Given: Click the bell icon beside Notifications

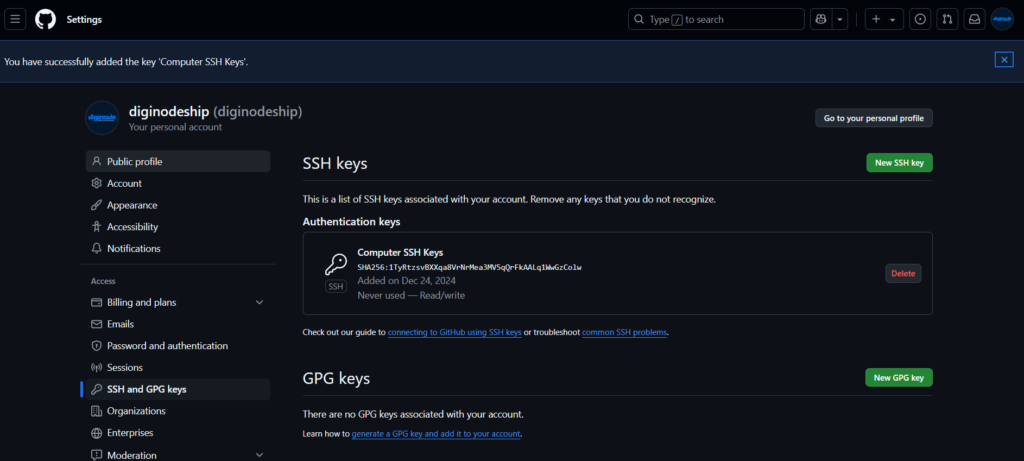Looking at the screenshot, I should point(97,248).
